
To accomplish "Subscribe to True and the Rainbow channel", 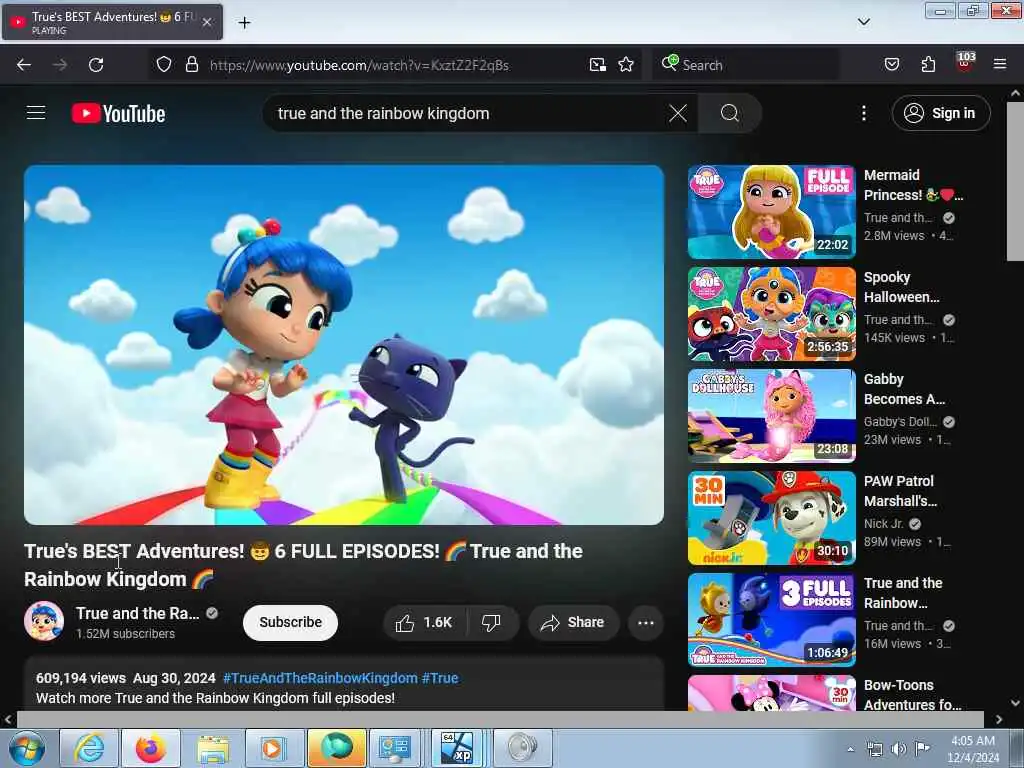I will (291, 622).
